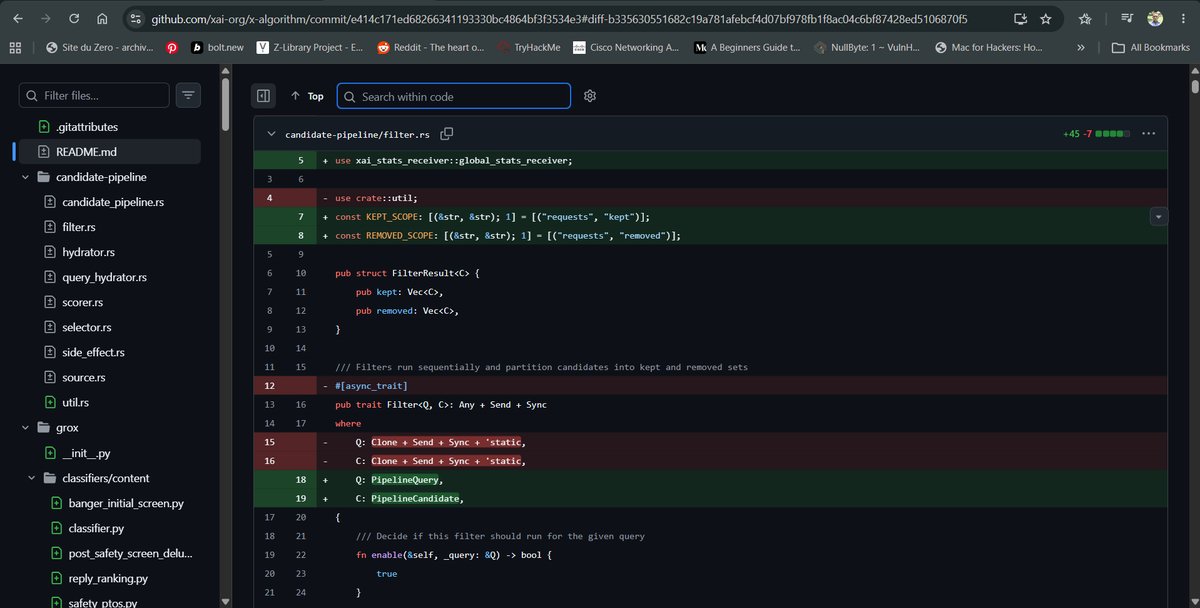Collapse the filter.rs diff section chevron
Image resolution: width=1200 pixels, height=608 pixels.
pos(271,133)
